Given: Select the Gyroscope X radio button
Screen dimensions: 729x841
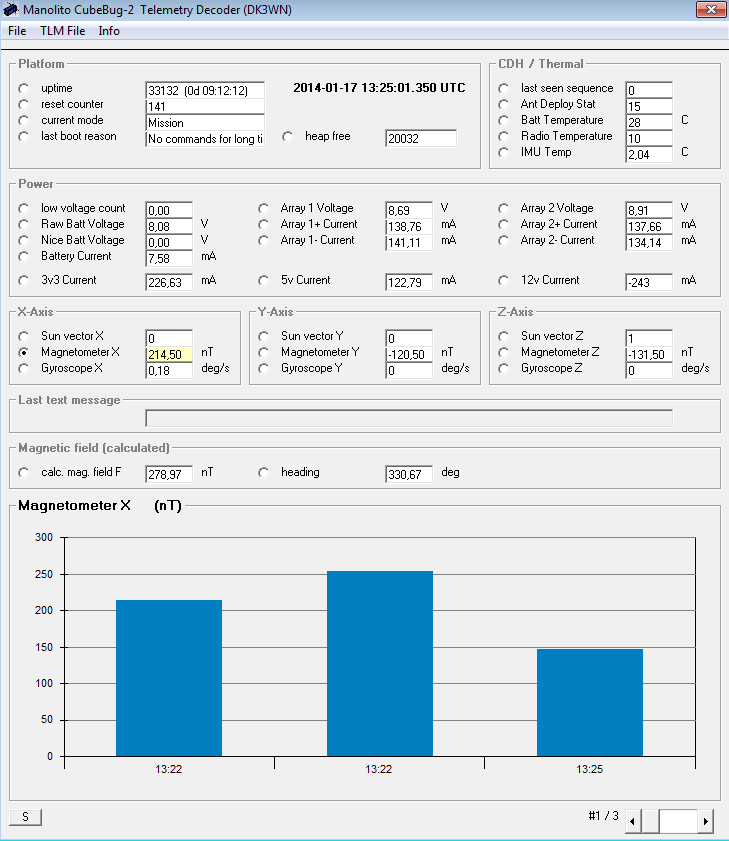Looking at the screenshot, I should (x=24, y=369).
